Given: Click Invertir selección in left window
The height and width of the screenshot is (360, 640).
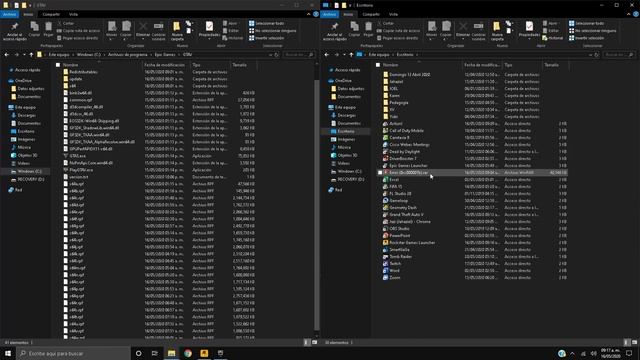Looking at the screenshot, I should pyautogui.click(x=266, y=38).
